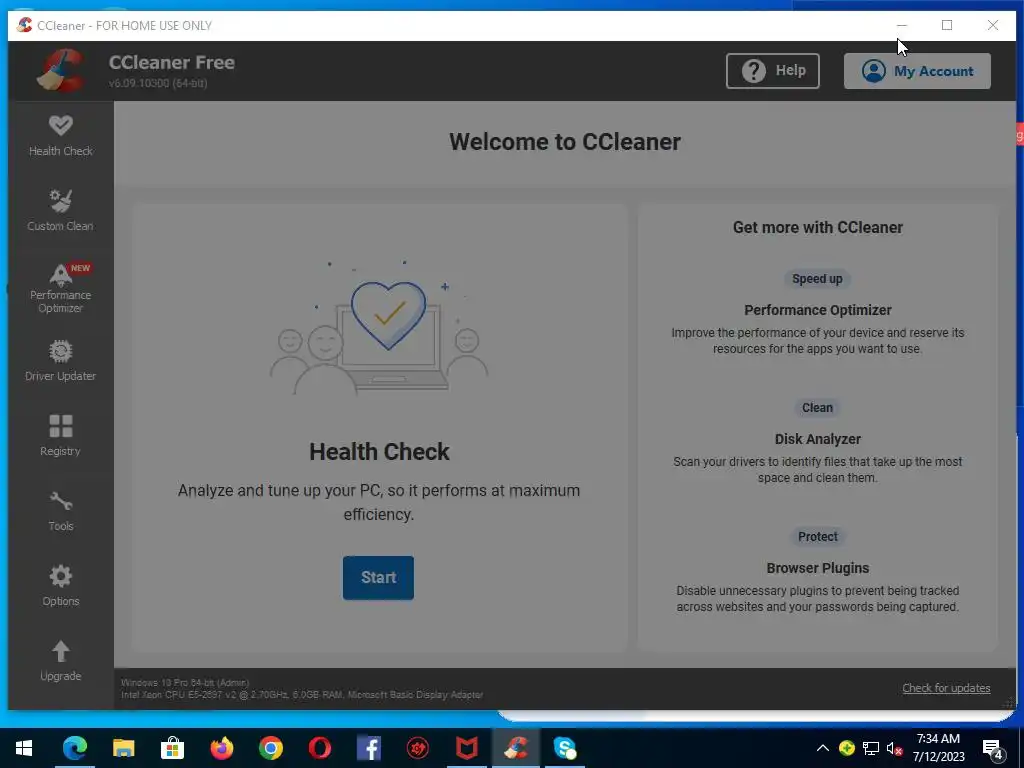Image resolution: width=1024 pixels, height=768 pixels.
Task: Click the Health Check heart illustration
Action: point(388,315)
